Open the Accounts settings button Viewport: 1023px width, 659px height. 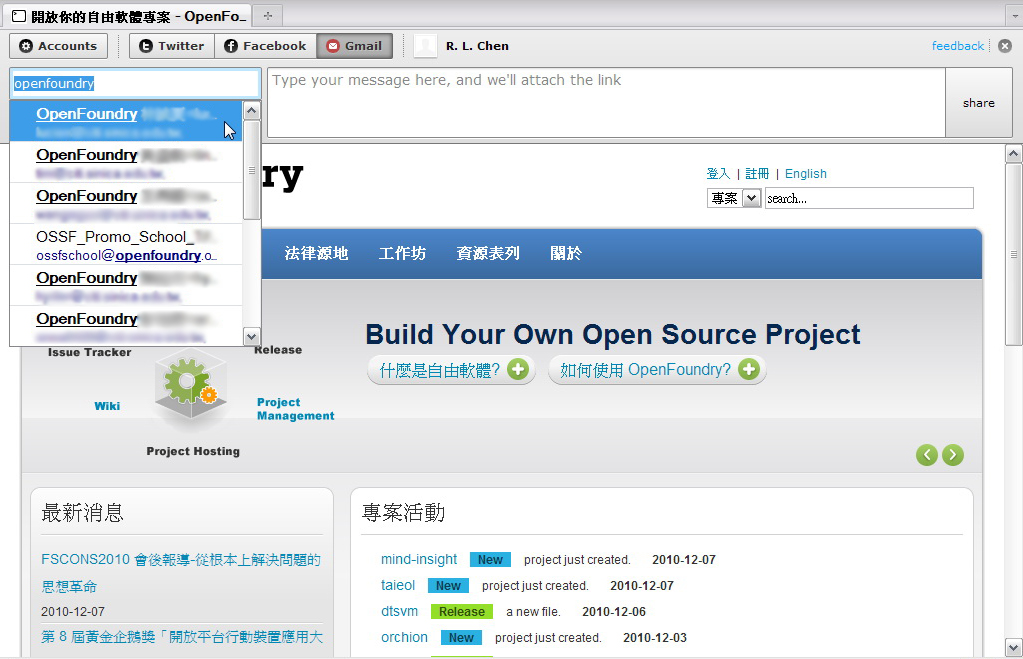(58, 46)
